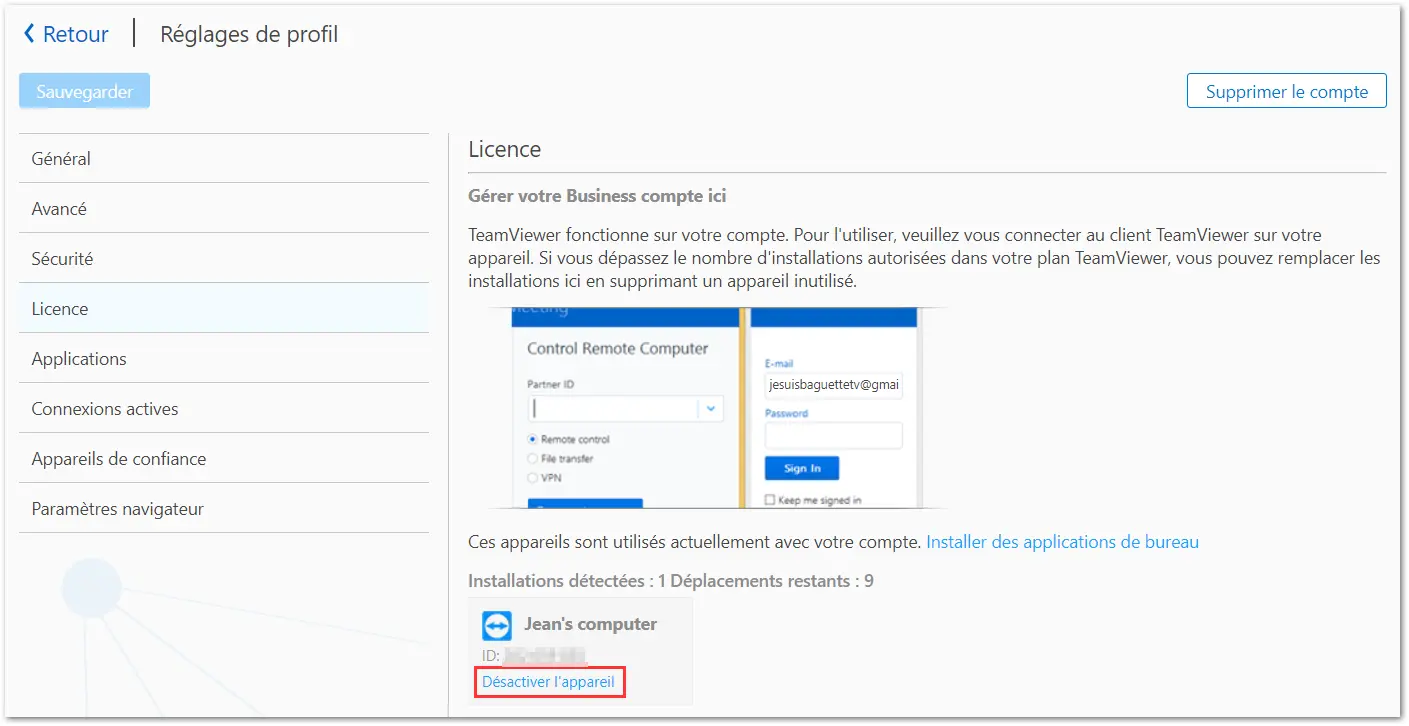The height and width of the screenshot is (726, 1409).
Task: Follow the Installer des applications de bureau link
Action: pyautogui.click(x=1062, y=542)
